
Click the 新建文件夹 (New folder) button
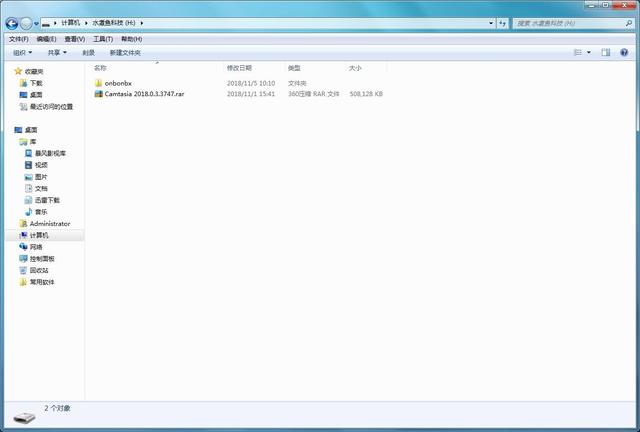pyautogui.click(x=125, y=52)
